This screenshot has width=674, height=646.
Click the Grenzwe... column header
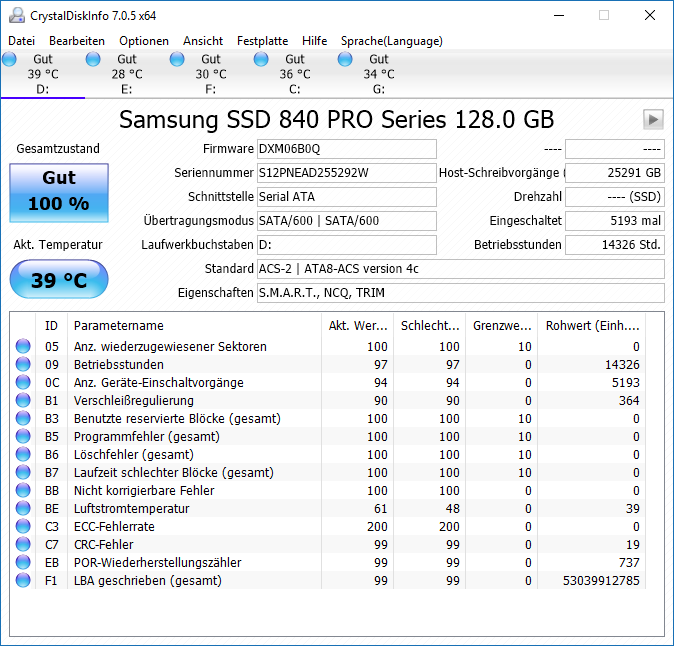point(502,326)
